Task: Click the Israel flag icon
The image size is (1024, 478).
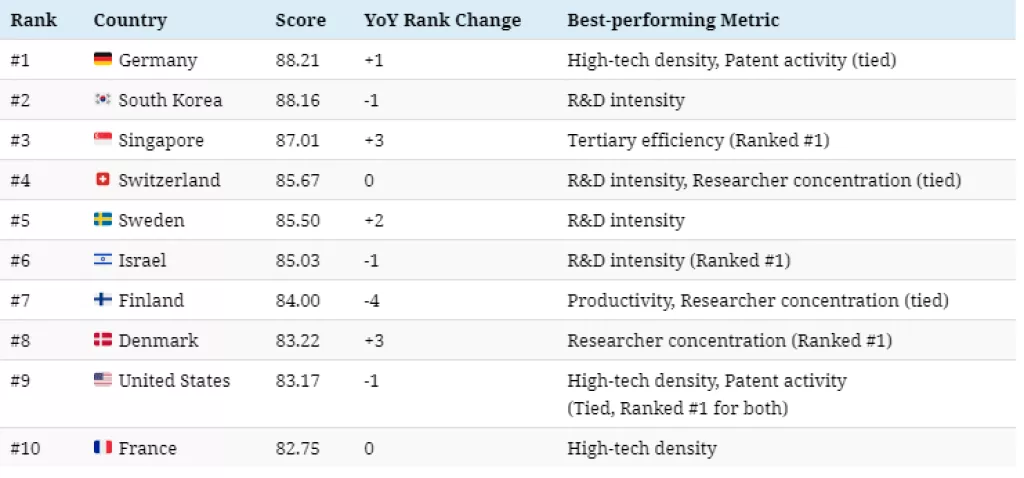Action: click(102, 260)
